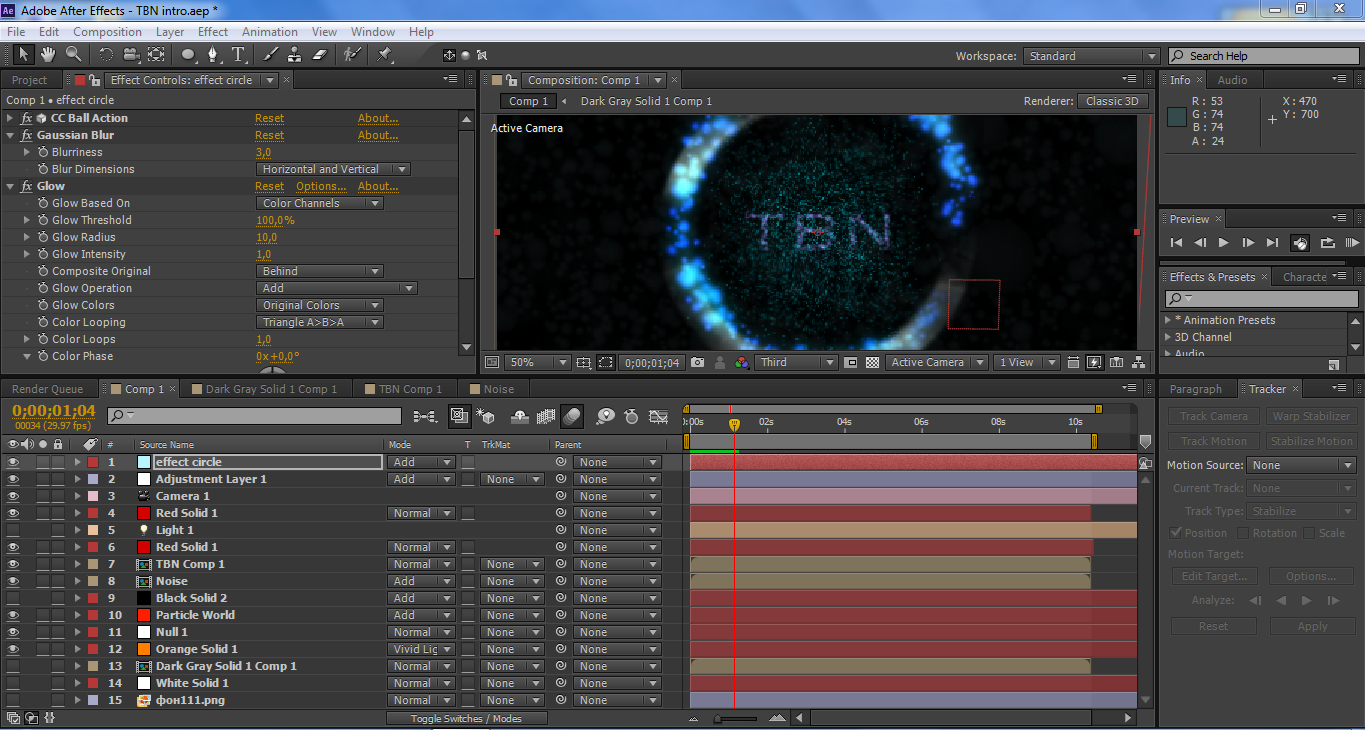The height and width of the screenshot is (730, 1365).
Task: Toggle Brainstorm light bulb icon
Action: click(x=605, y=416)
